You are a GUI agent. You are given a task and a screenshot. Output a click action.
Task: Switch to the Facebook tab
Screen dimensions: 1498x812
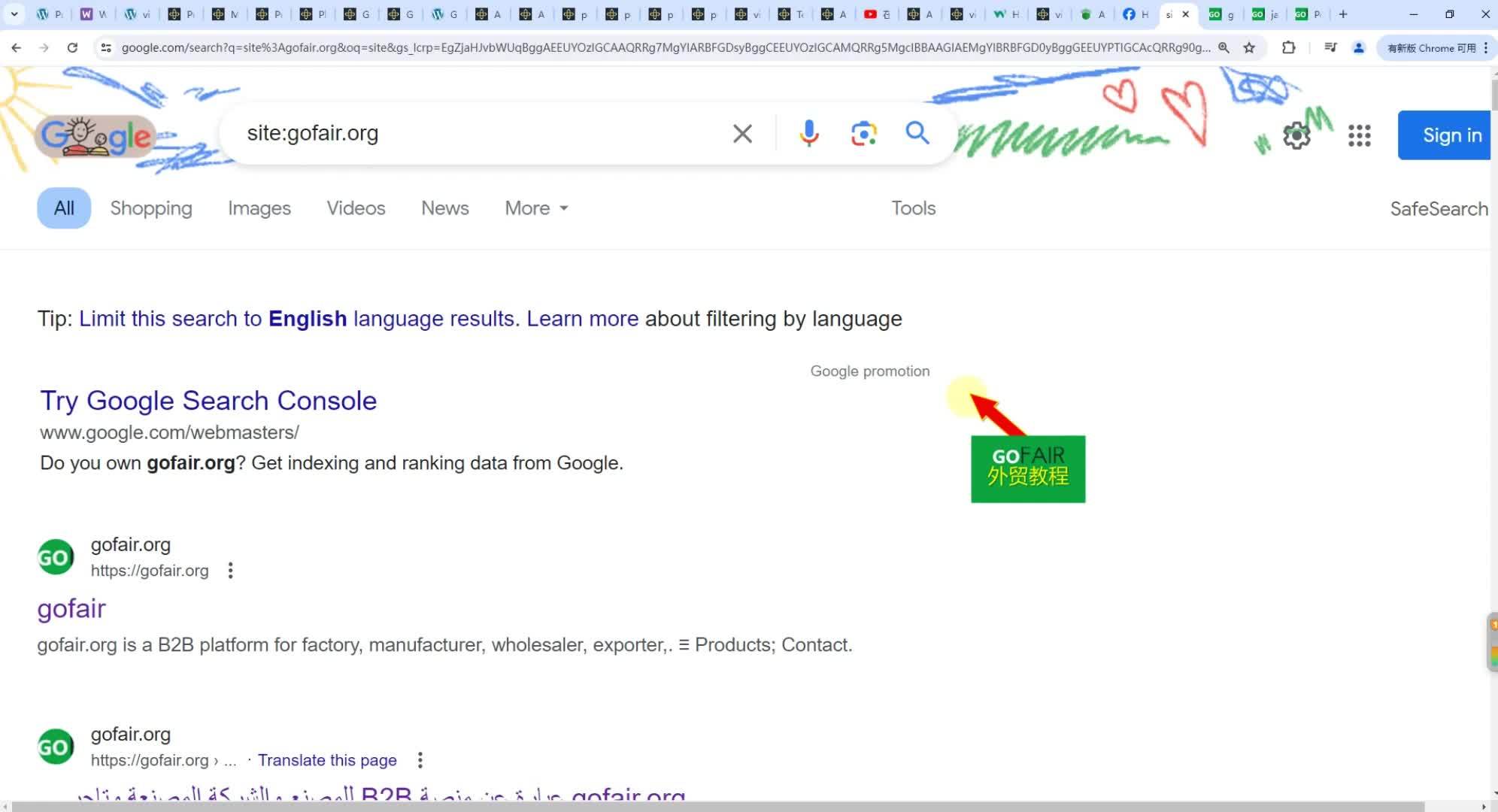[x=1135, y=14]
